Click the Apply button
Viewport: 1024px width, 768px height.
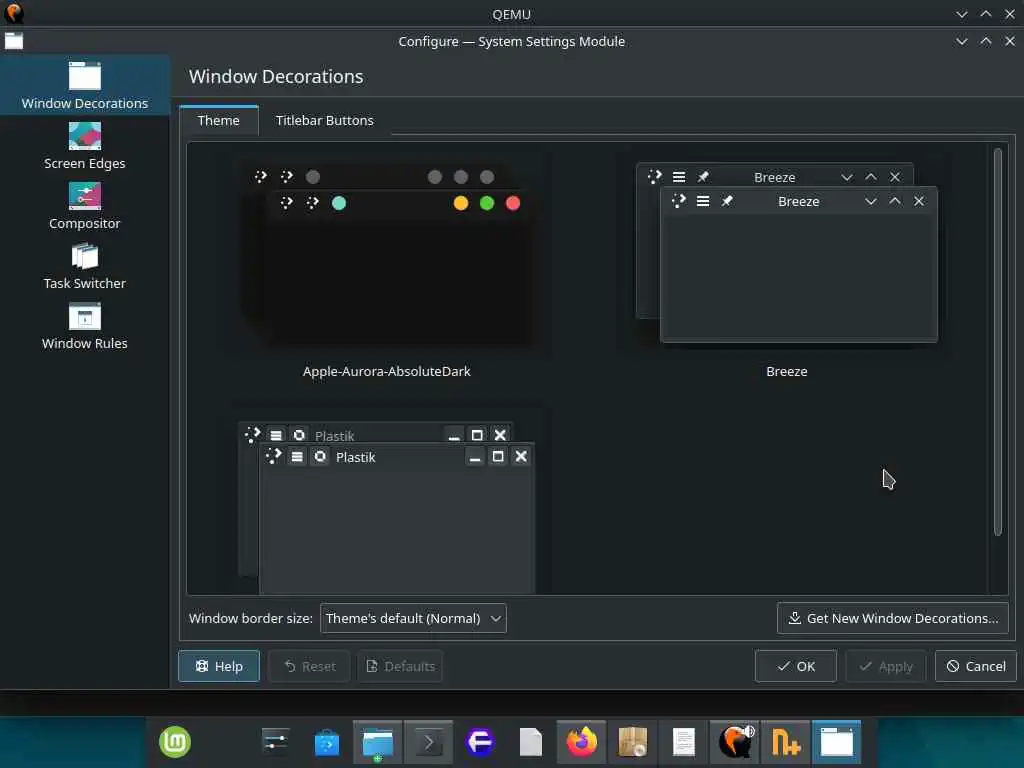point(886,666)
